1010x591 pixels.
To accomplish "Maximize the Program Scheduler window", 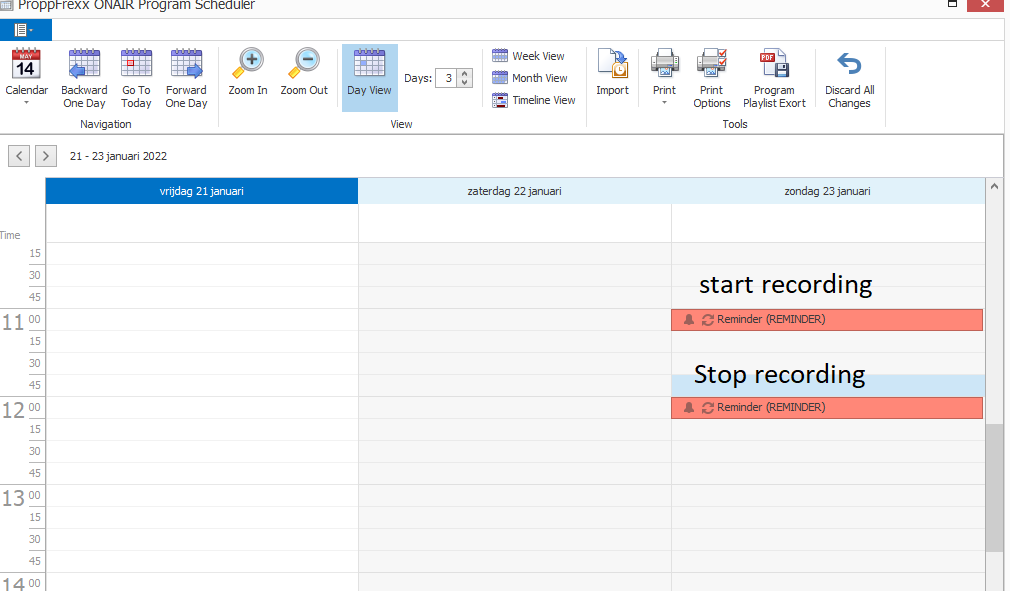I will click(x=952, y=4).
